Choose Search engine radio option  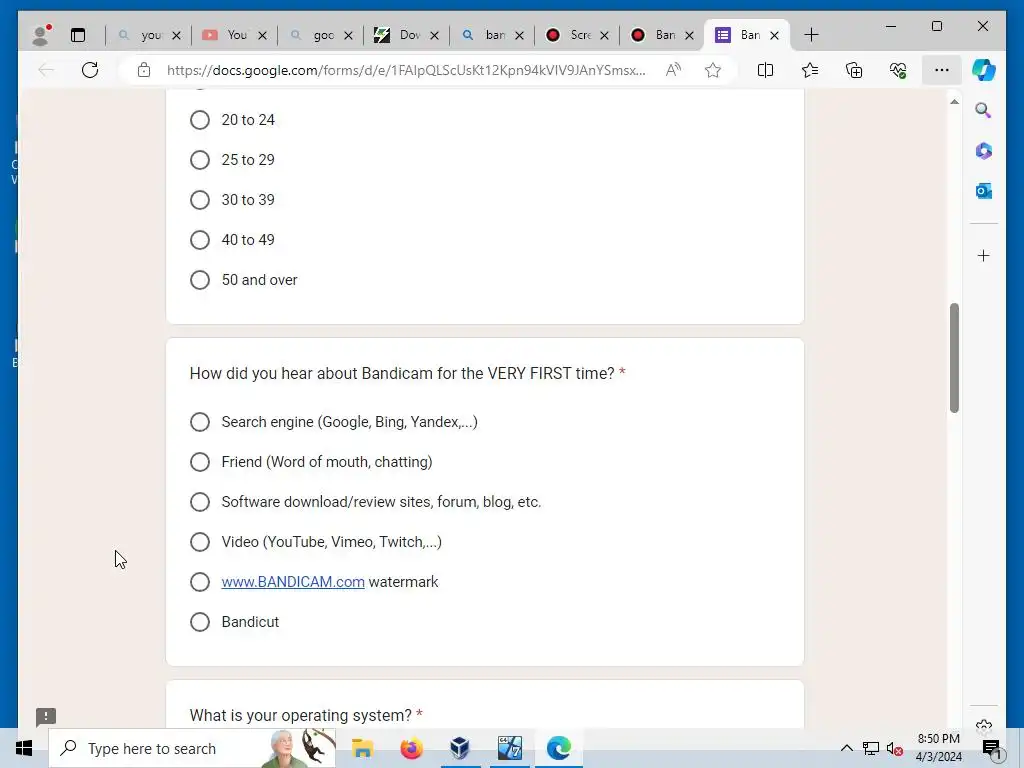200,422
